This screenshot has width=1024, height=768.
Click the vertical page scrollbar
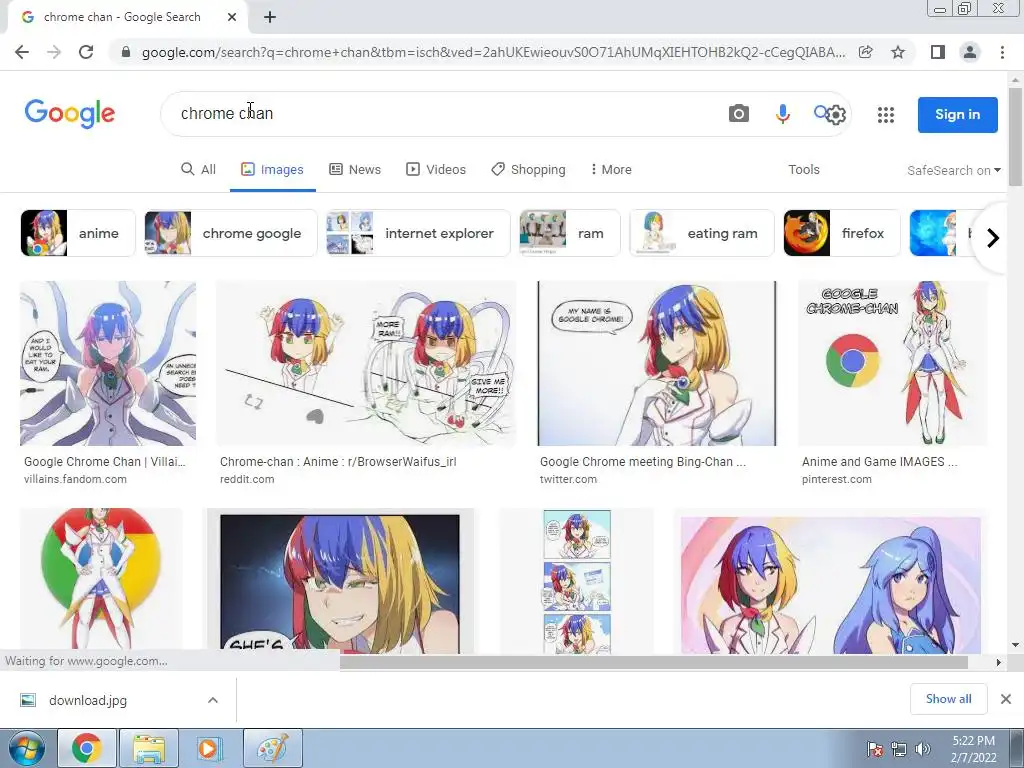click(1016, 137)
